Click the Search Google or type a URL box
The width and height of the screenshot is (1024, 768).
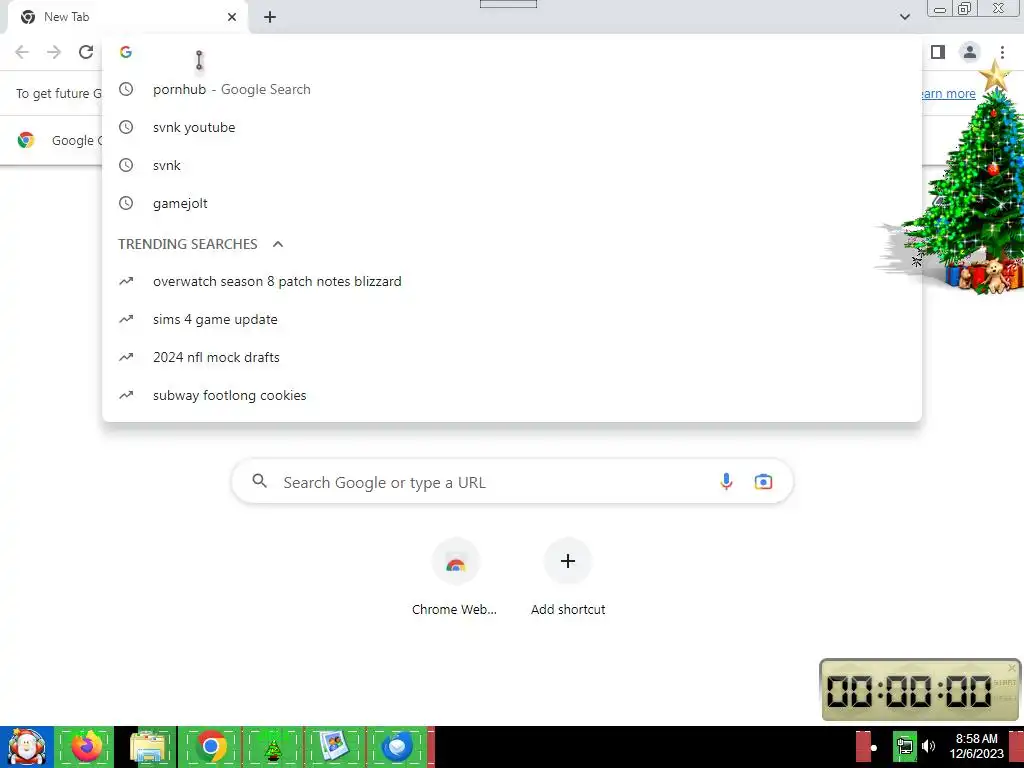pos(512,482)
